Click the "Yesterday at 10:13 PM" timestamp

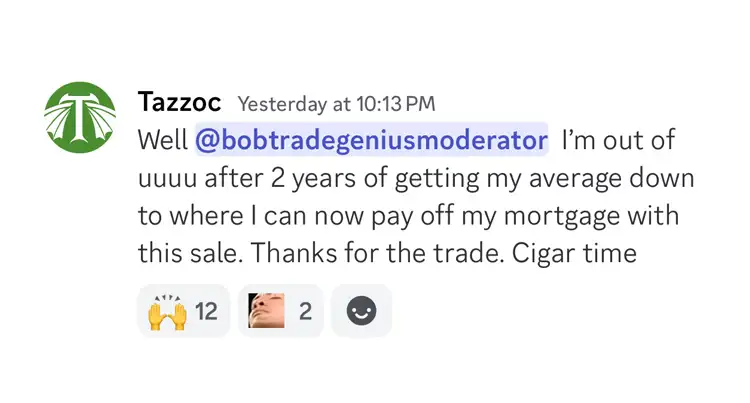(x=335, y=103)
